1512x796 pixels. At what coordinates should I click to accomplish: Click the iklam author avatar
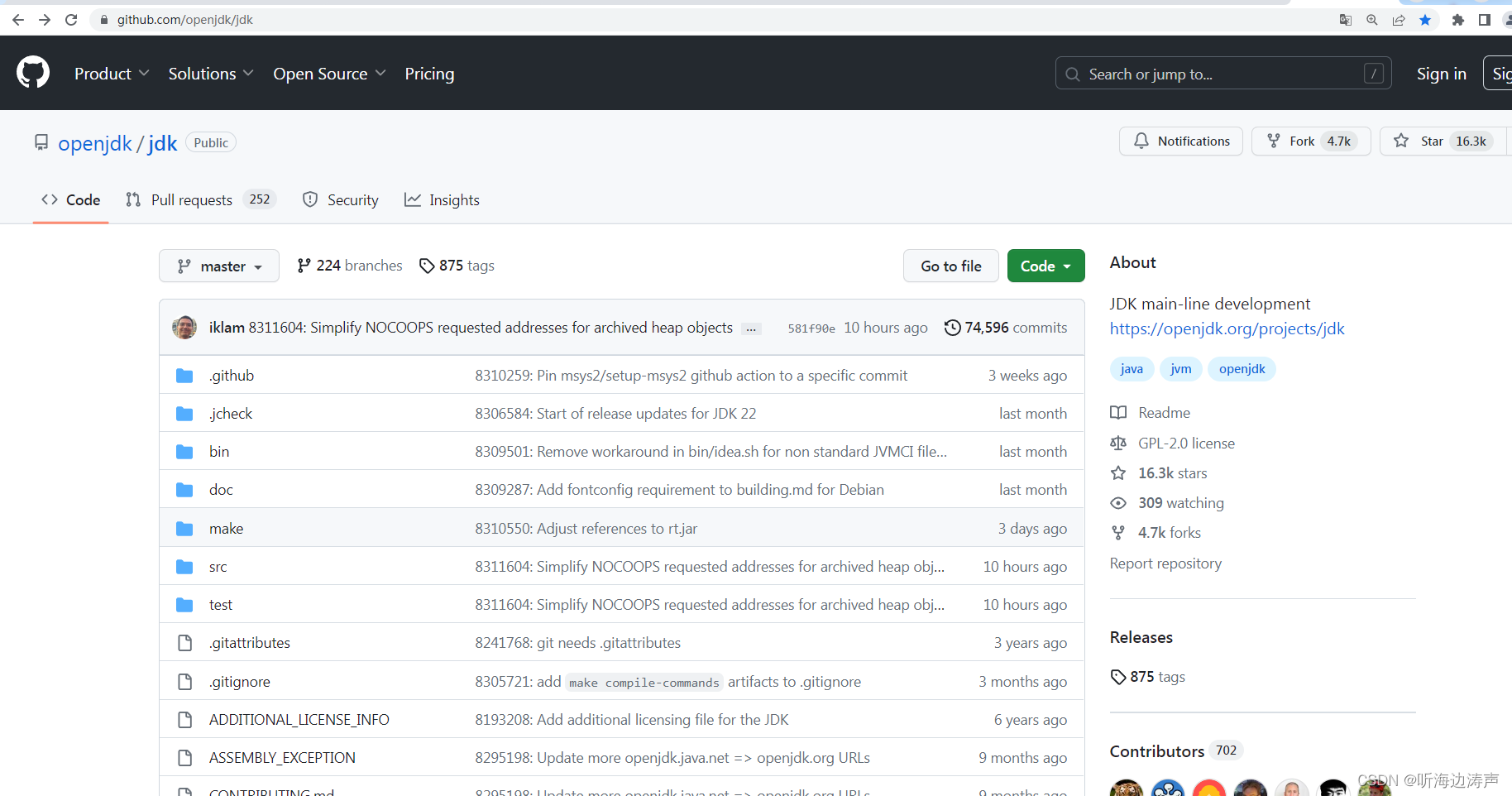coord(184,328)
